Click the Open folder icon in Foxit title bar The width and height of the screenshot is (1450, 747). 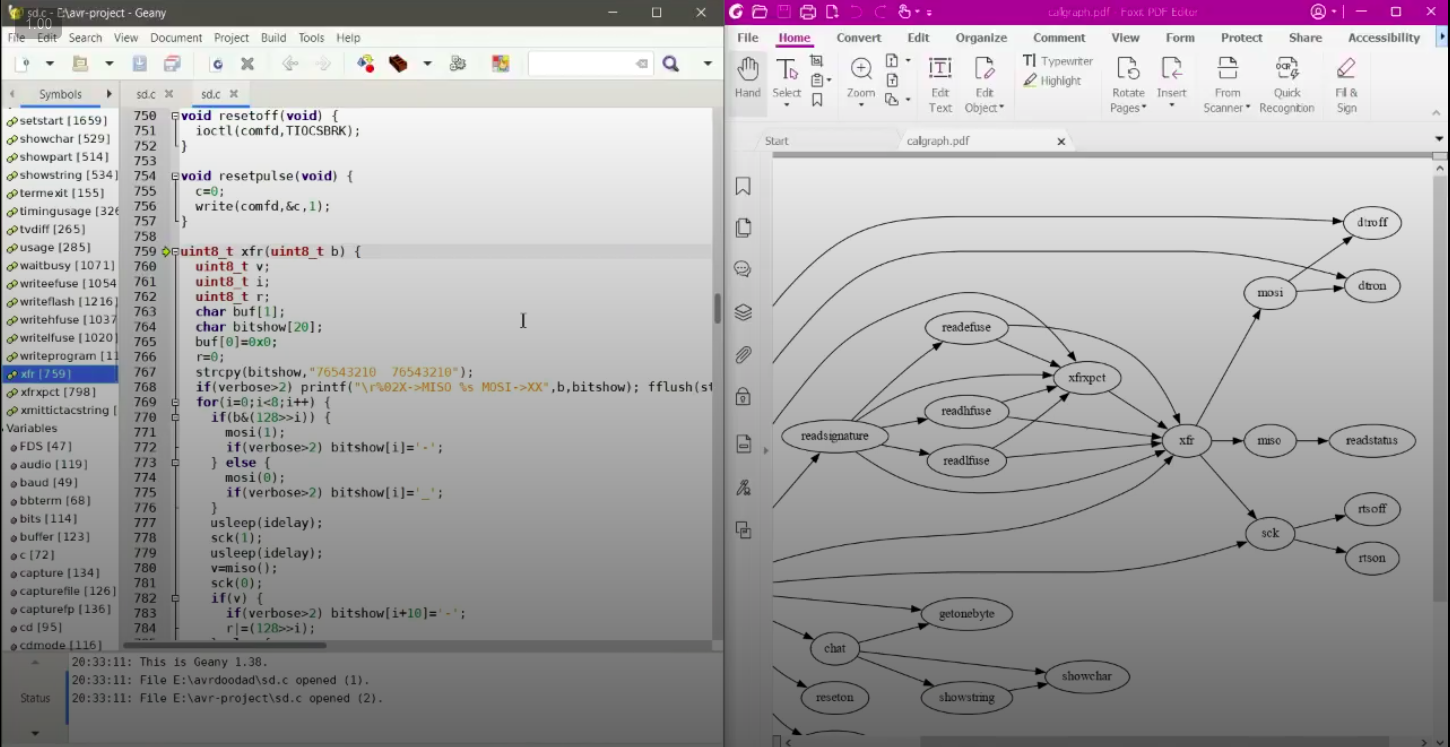click(x=760, y=12)
